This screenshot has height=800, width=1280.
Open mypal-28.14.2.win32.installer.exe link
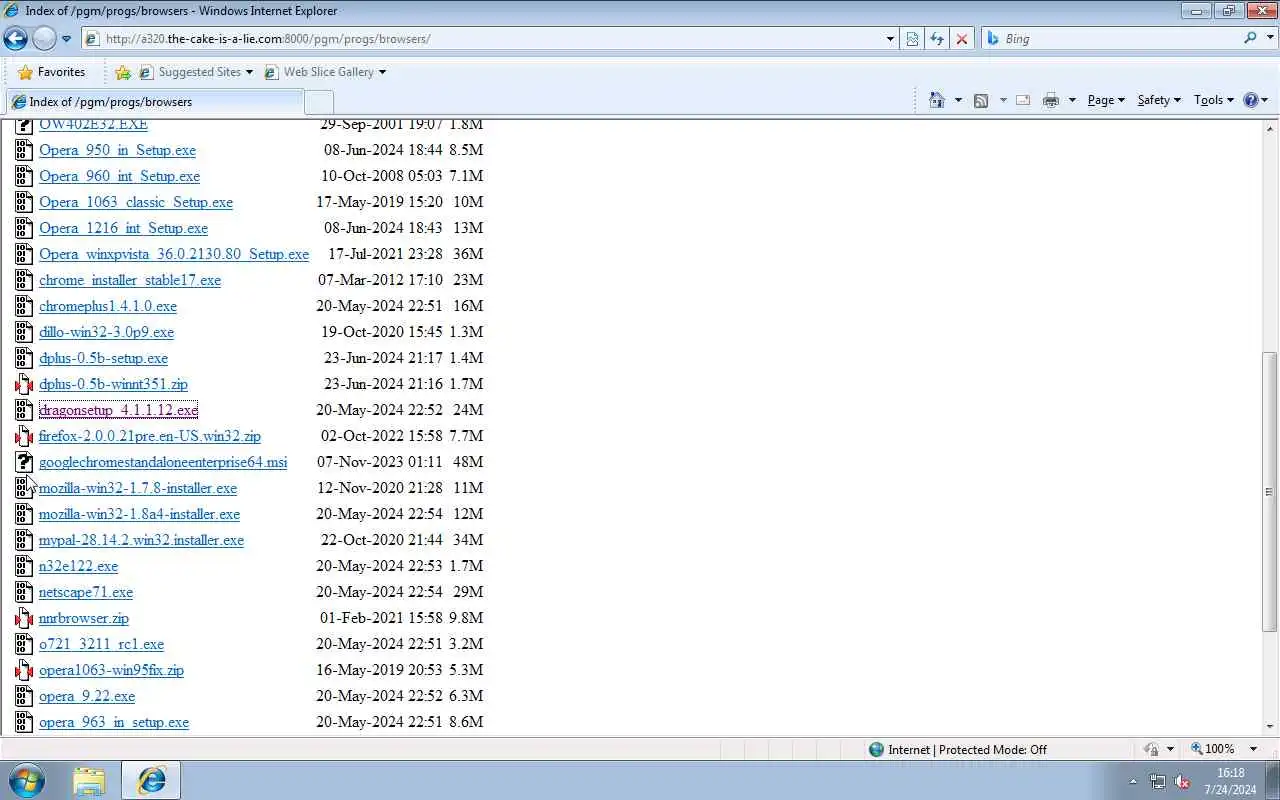141,540
